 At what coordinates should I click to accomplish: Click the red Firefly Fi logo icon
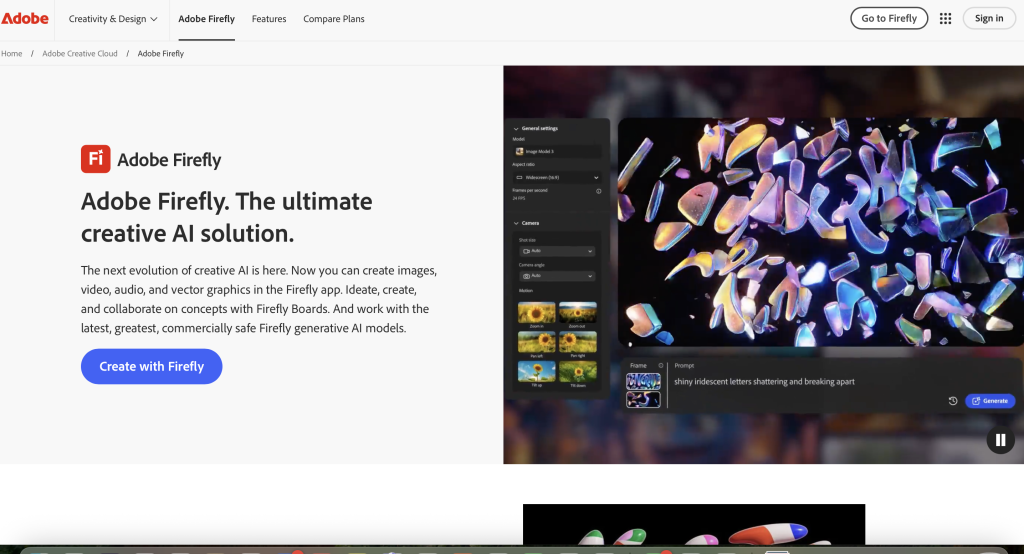pos(95,159)
